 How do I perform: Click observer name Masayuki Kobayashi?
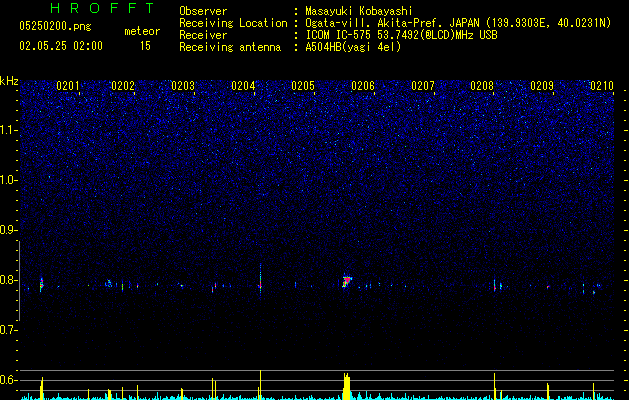pyautogui.click(x=359, y=11)
